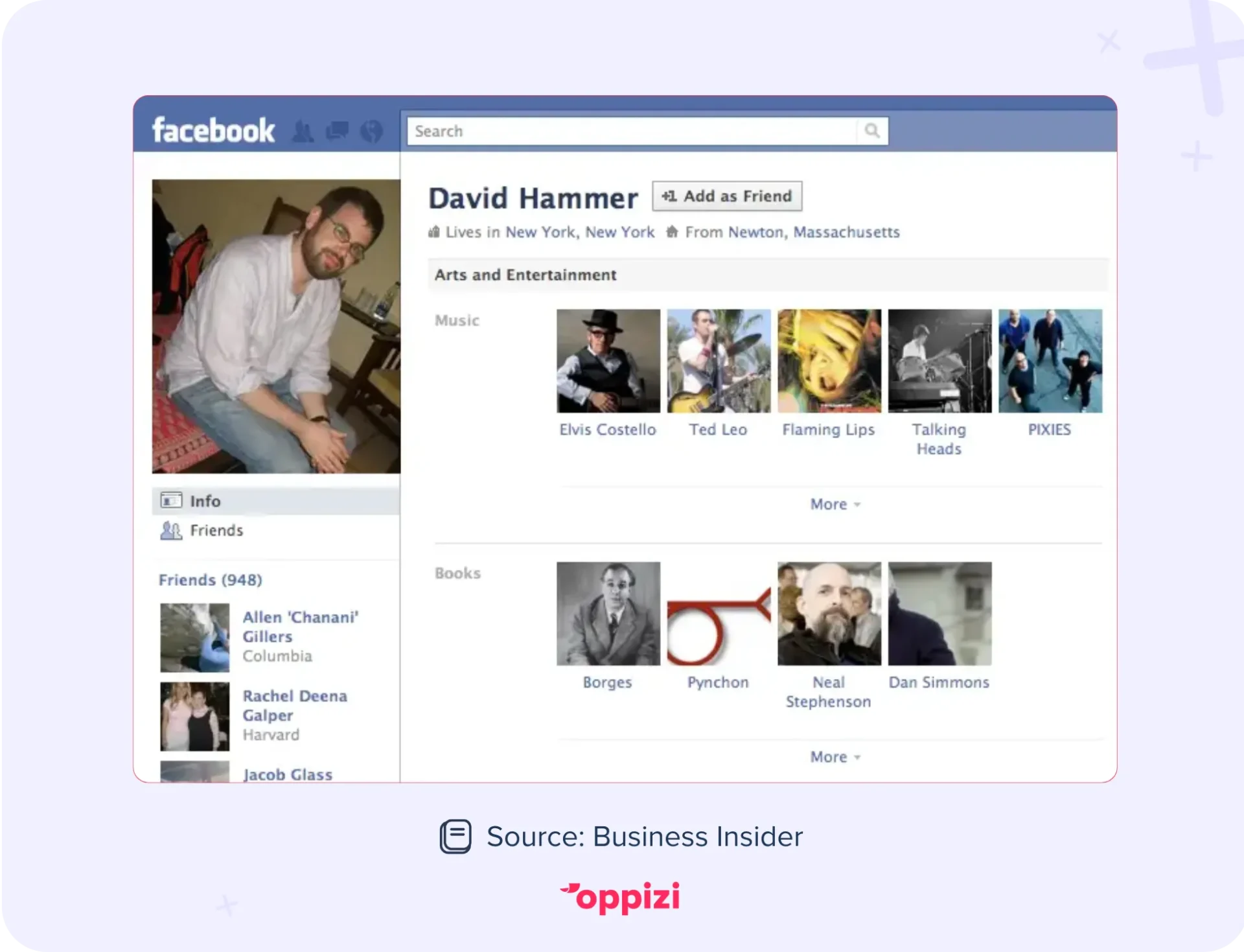Click PIXIES text link
Screen dimensions: 1244x952
click(1050, 430)
